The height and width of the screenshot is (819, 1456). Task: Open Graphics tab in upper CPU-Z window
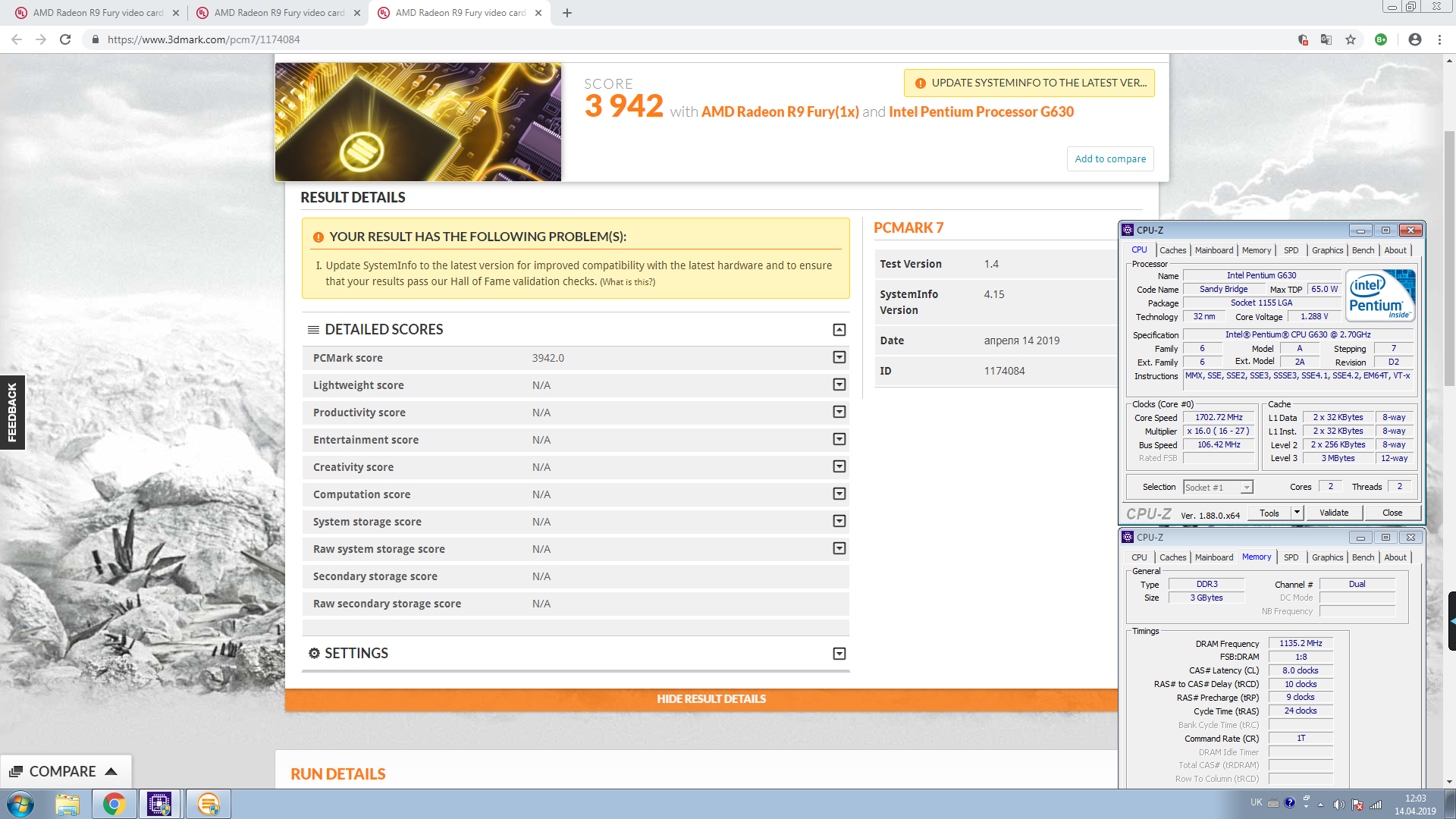[x=1327, y=250]
